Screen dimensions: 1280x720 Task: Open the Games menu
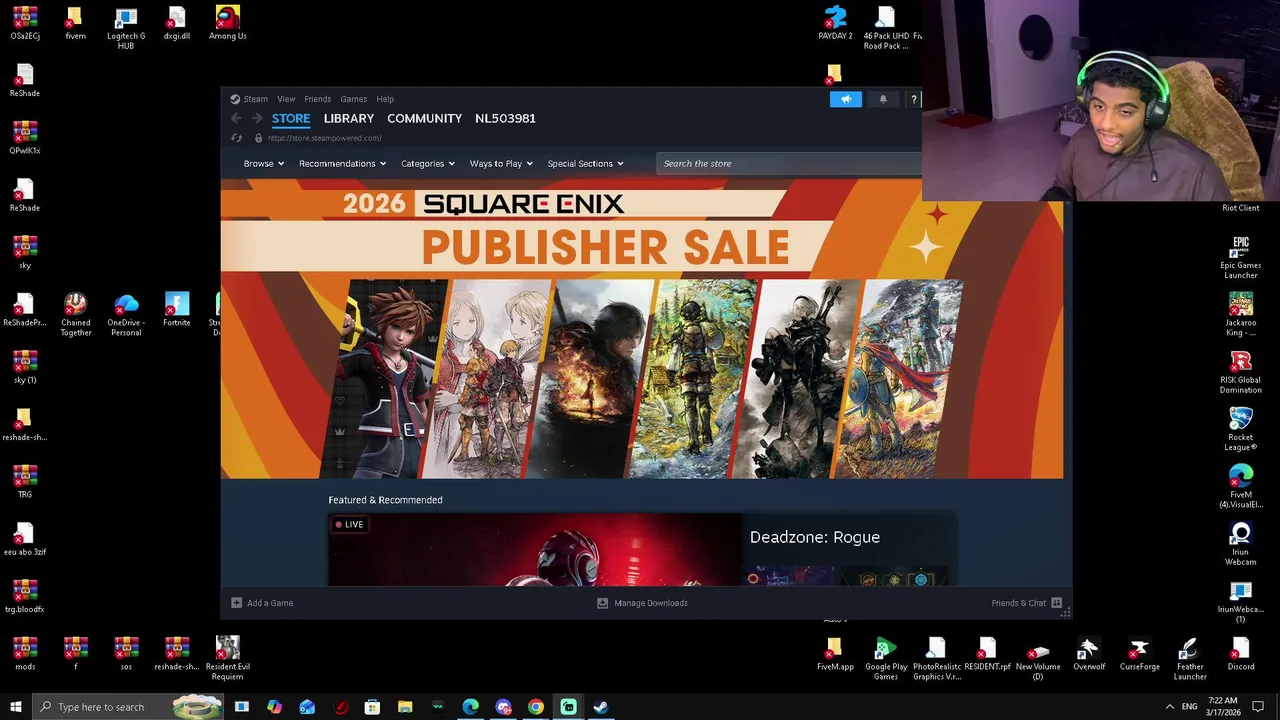coord(353,99)
